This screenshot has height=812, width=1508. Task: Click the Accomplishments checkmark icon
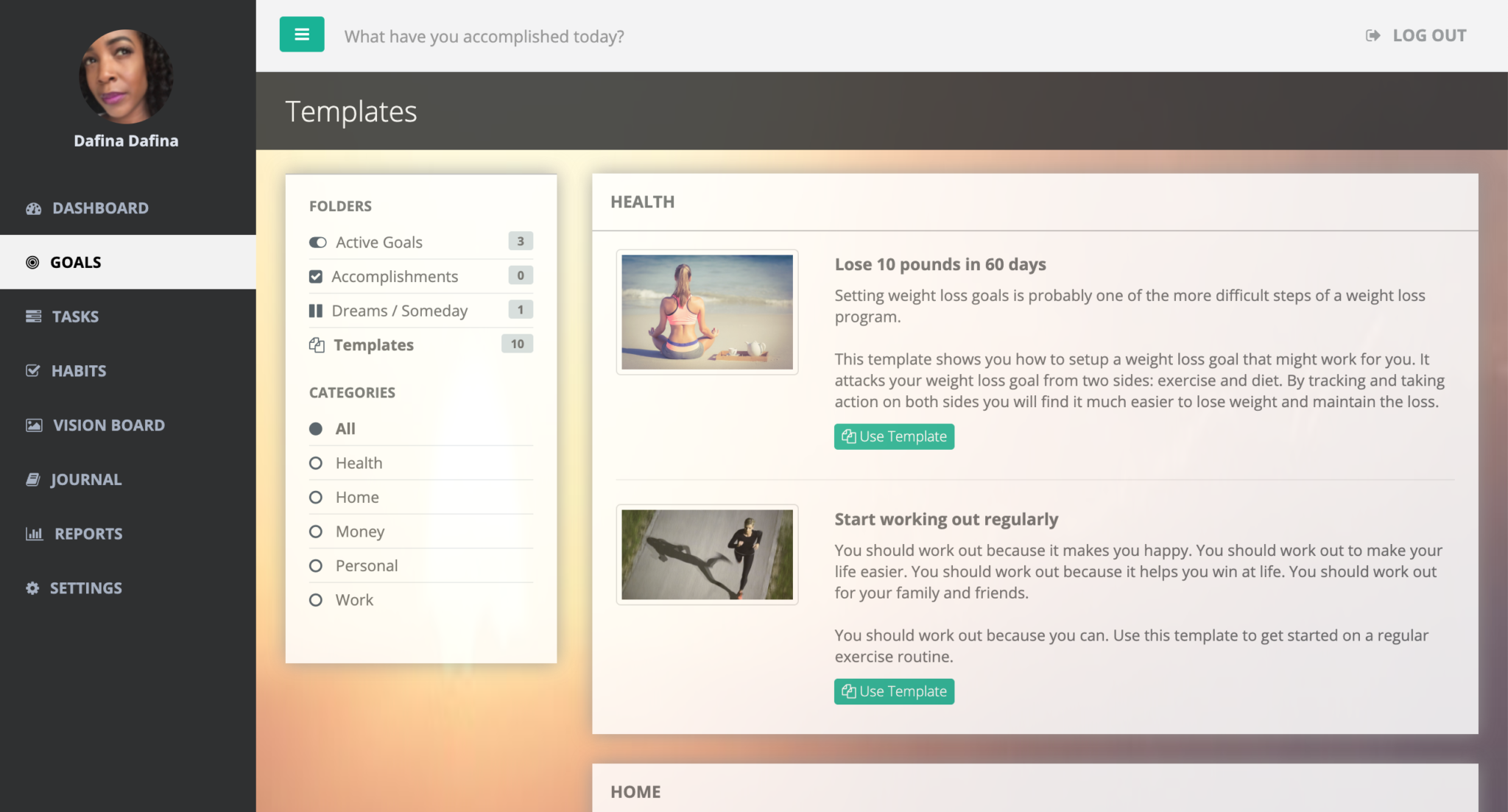click(316, 277)
